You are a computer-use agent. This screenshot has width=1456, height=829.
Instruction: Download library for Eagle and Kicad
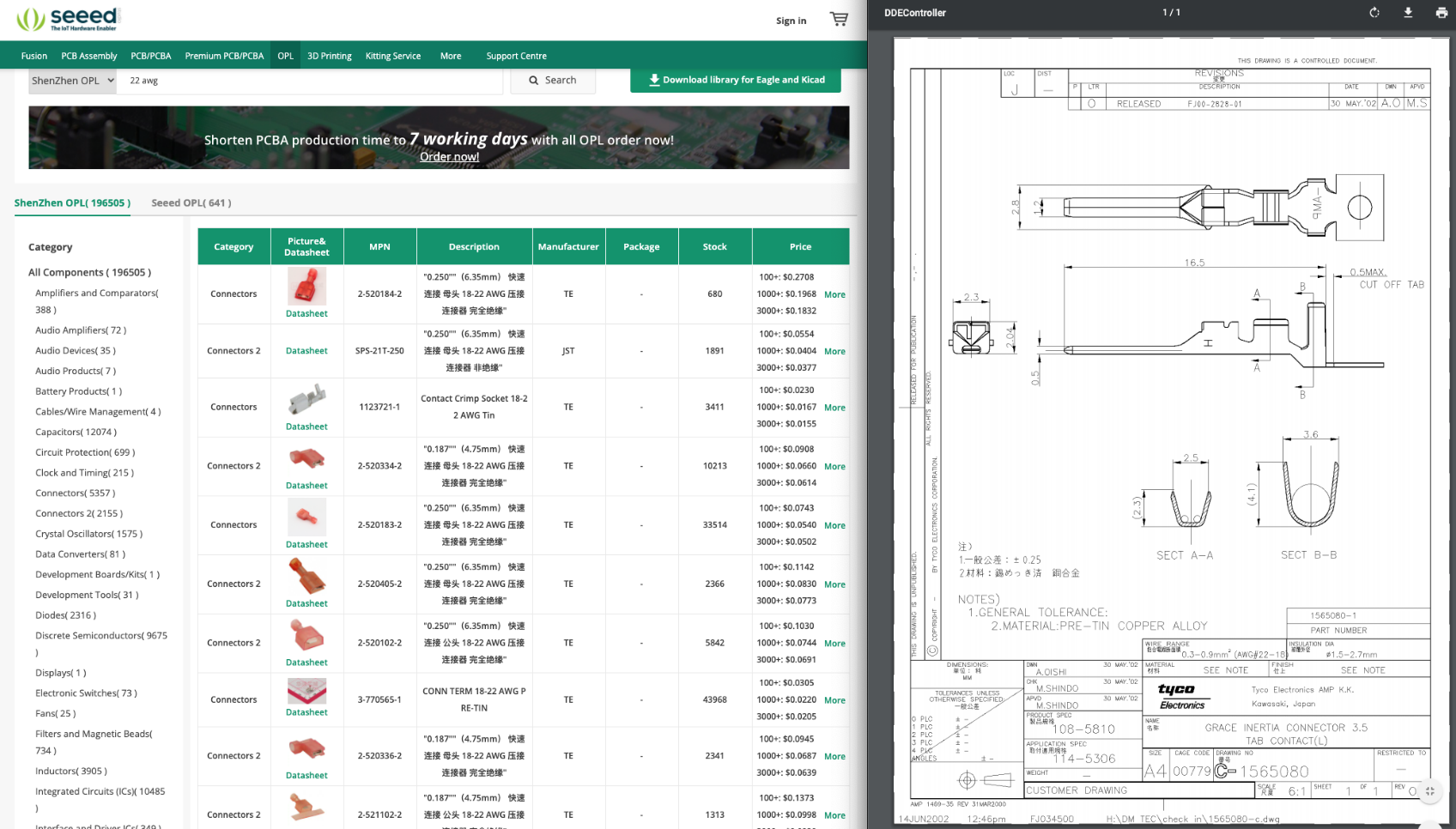[735, 80]
